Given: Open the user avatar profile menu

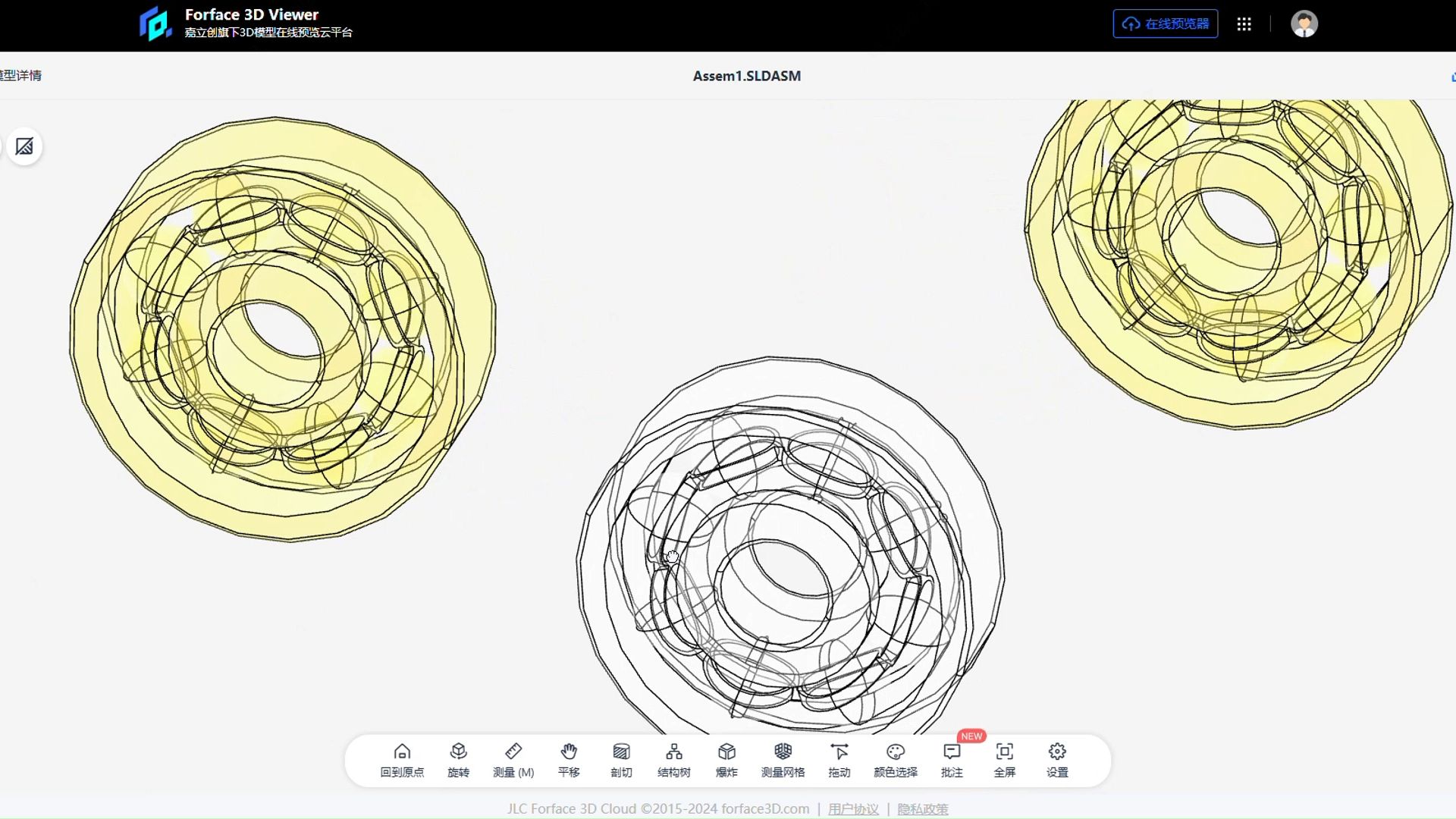Looking at the screenshot, I should pos(1304,24).
